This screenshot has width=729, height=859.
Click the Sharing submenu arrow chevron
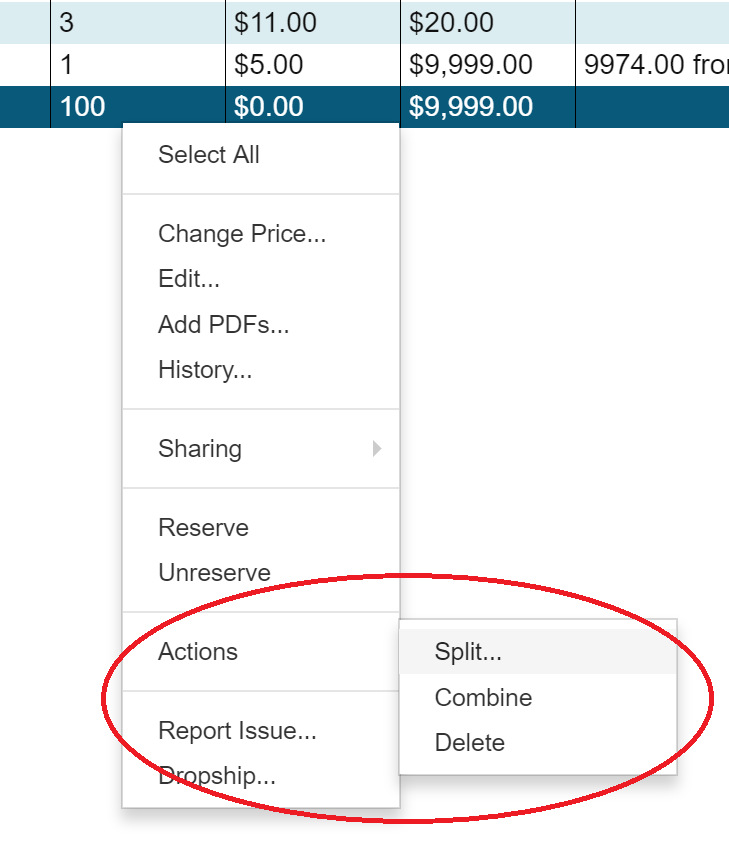point(378,449)
